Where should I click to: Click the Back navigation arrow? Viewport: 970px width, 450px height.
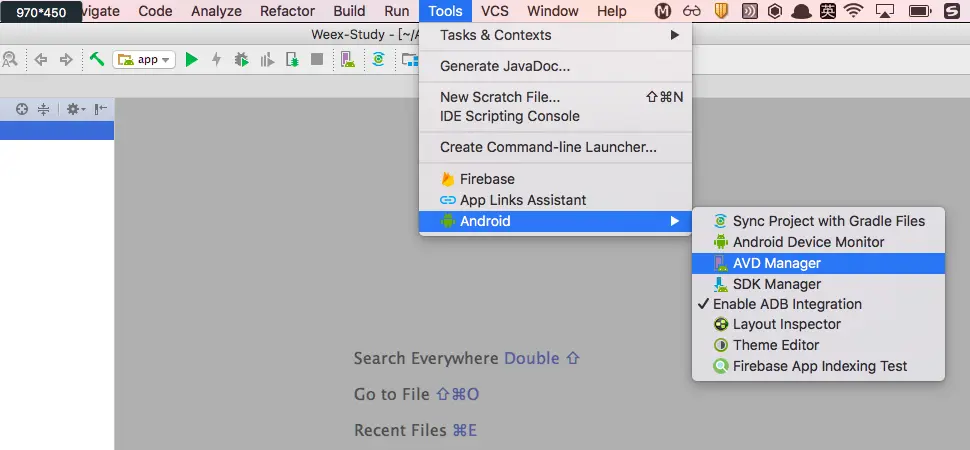point(41,59)
